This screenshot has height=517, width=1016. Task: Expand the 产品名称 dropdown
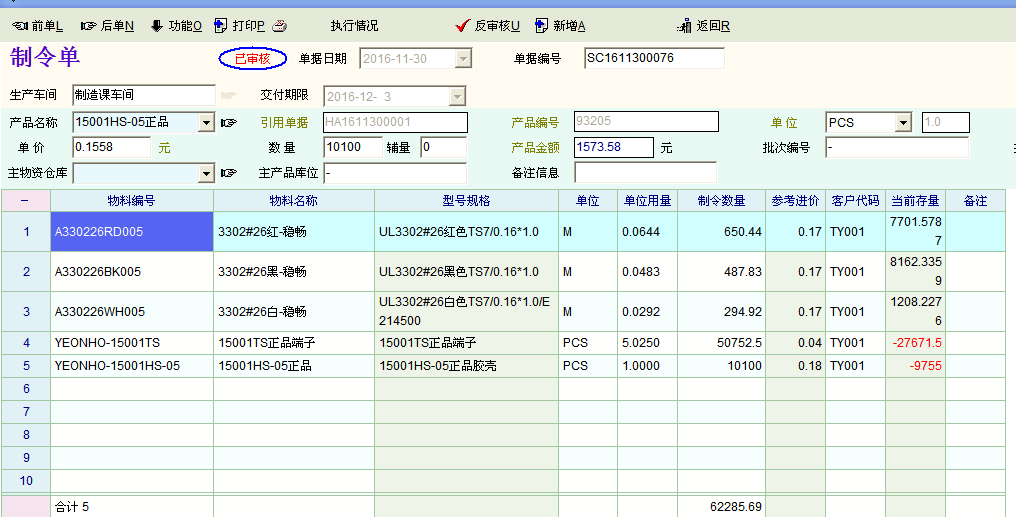click(206, 123)
